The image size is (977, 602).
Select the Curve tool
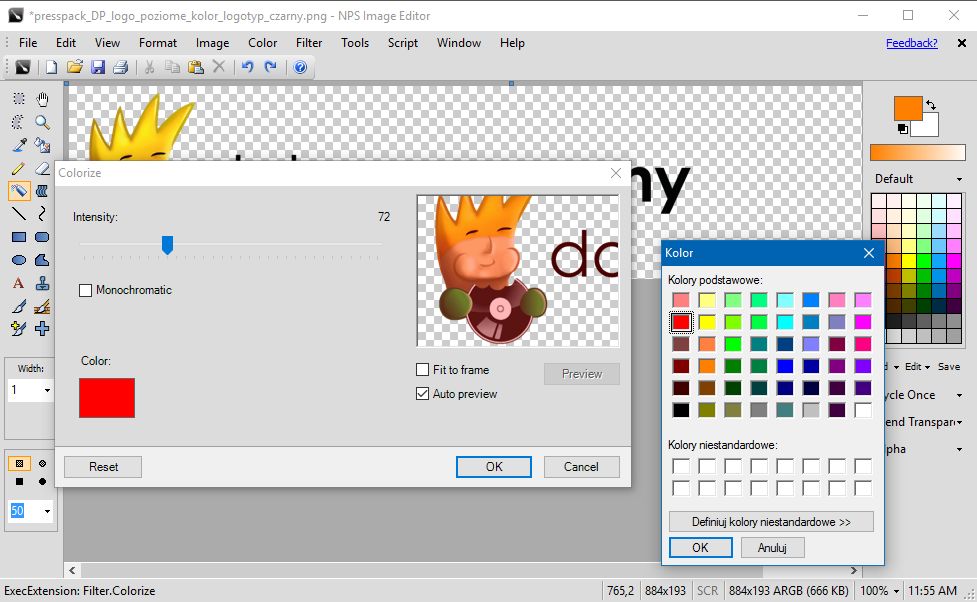pos(42,214)
